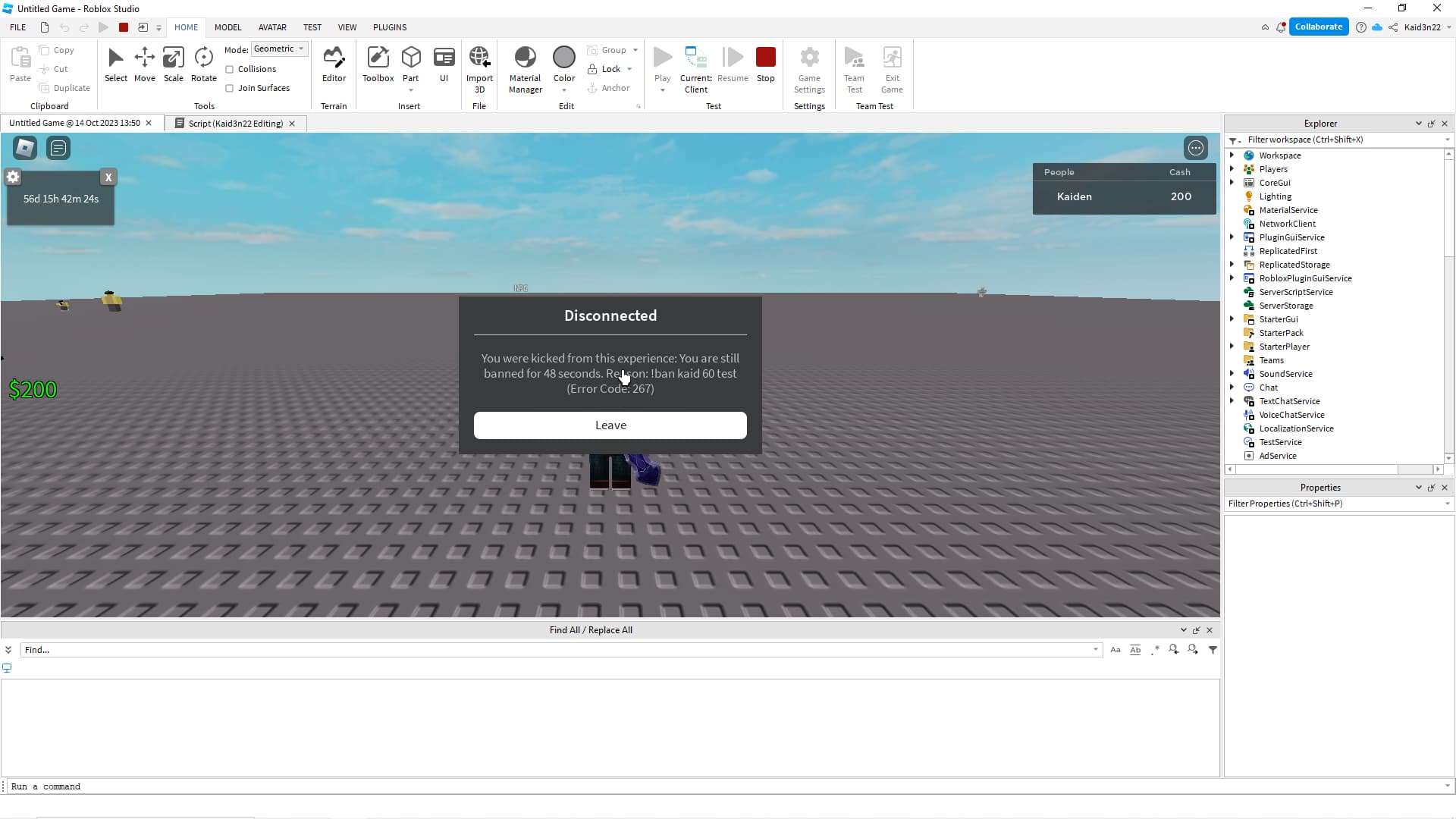Viewport: 1456px width, 819px height.
Task: Open Material Manager
Action: [x=525, y=70]
